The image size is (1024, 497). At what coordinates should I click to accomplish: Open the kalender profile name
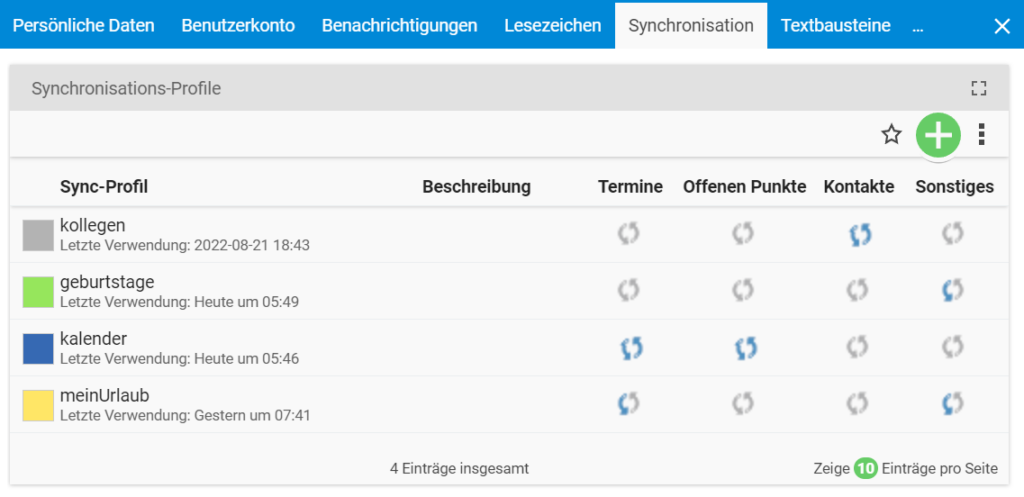[93, 338]
